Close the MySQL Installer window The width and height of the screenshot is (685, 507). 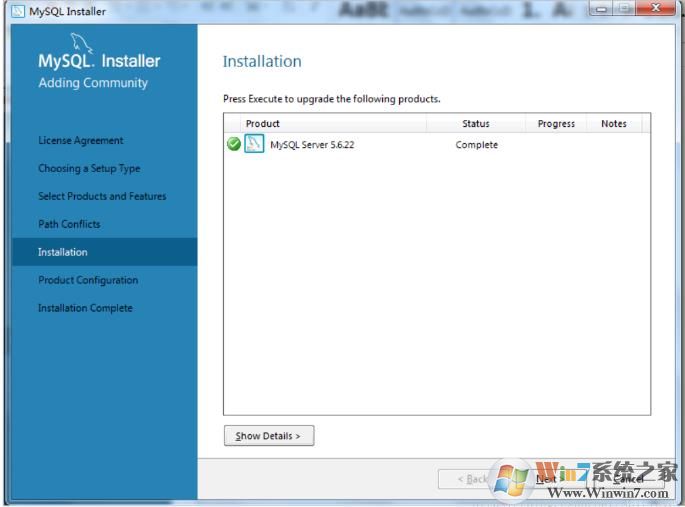[655, 10]
